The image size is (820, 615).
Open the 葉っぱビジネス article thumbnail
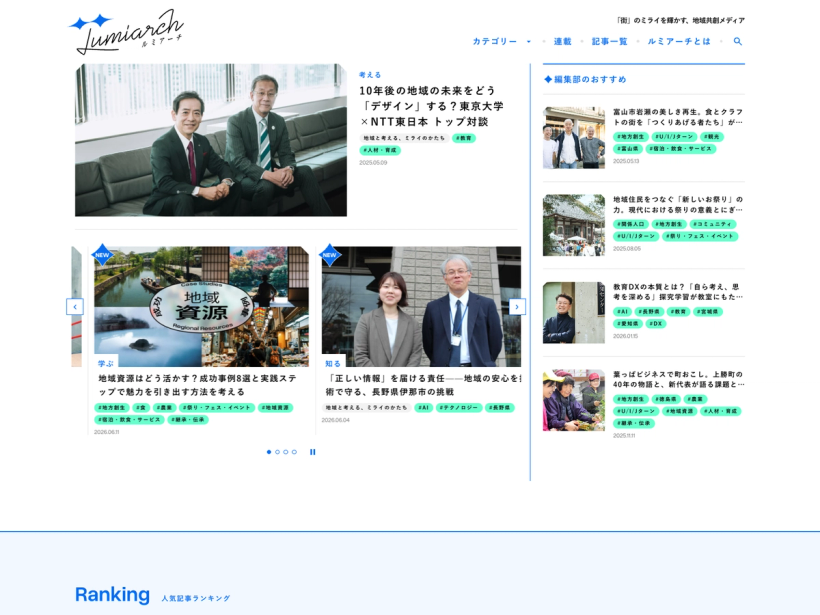(574, 400)
